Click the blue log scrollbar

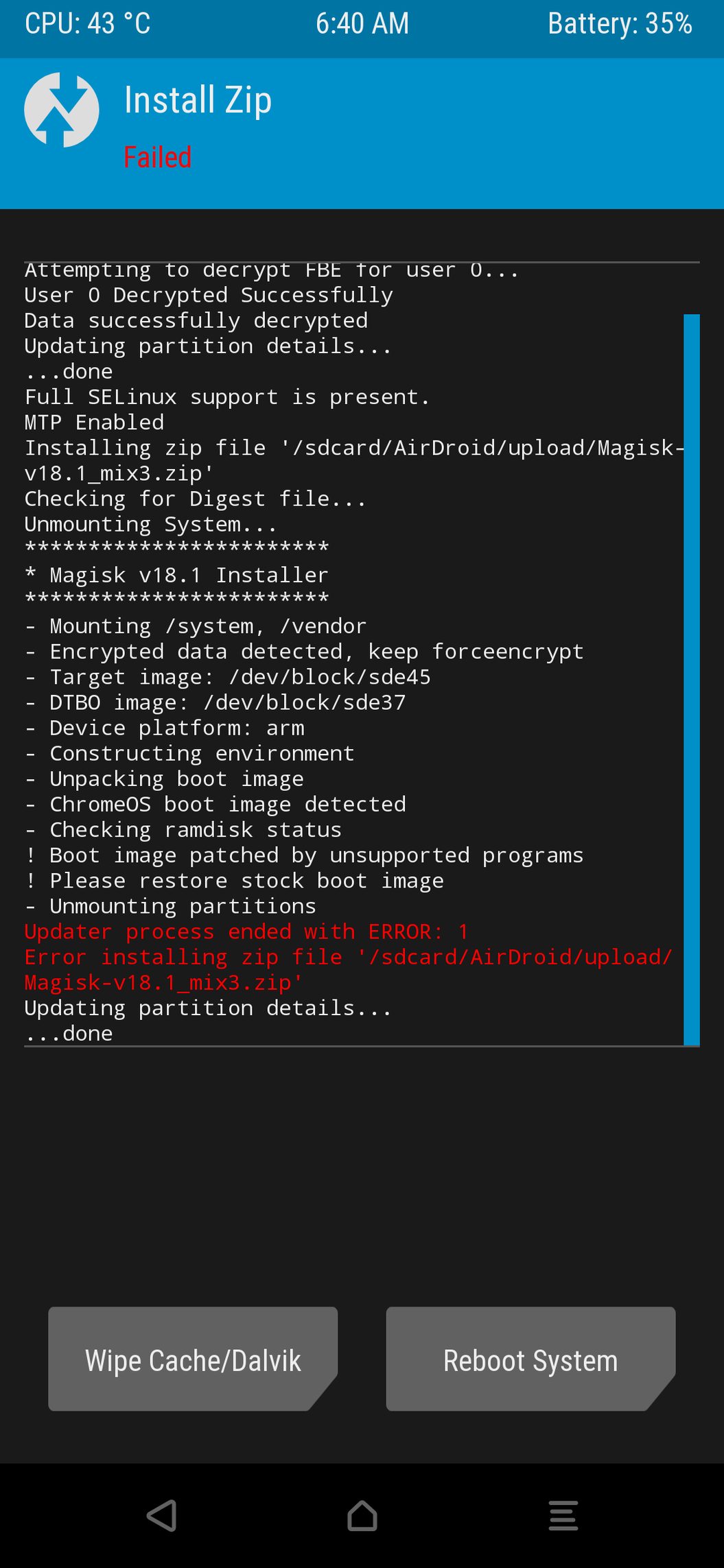click(x=692, y=679)
